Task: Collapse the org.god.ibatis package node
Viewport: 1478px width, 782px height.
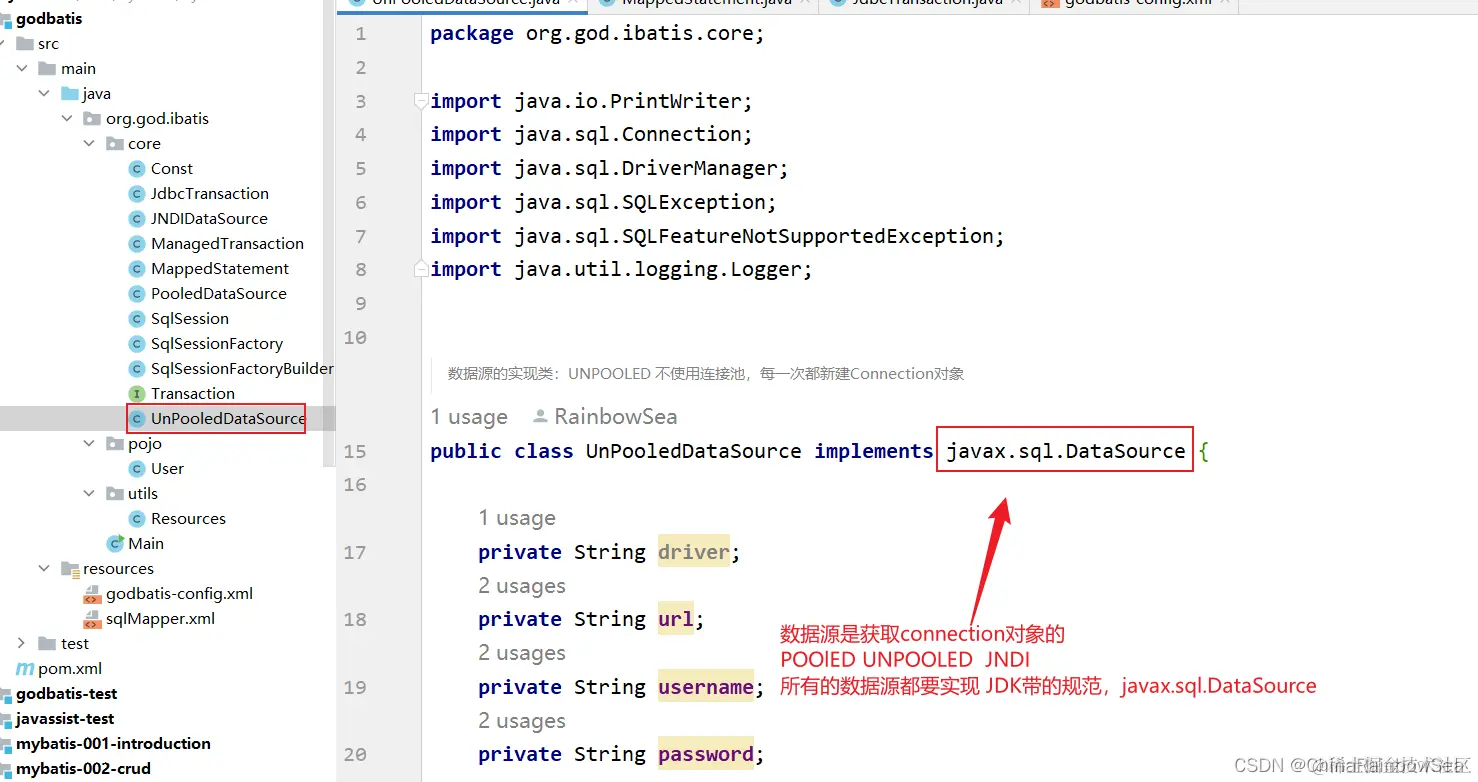Action: click(x=67, y=119)
